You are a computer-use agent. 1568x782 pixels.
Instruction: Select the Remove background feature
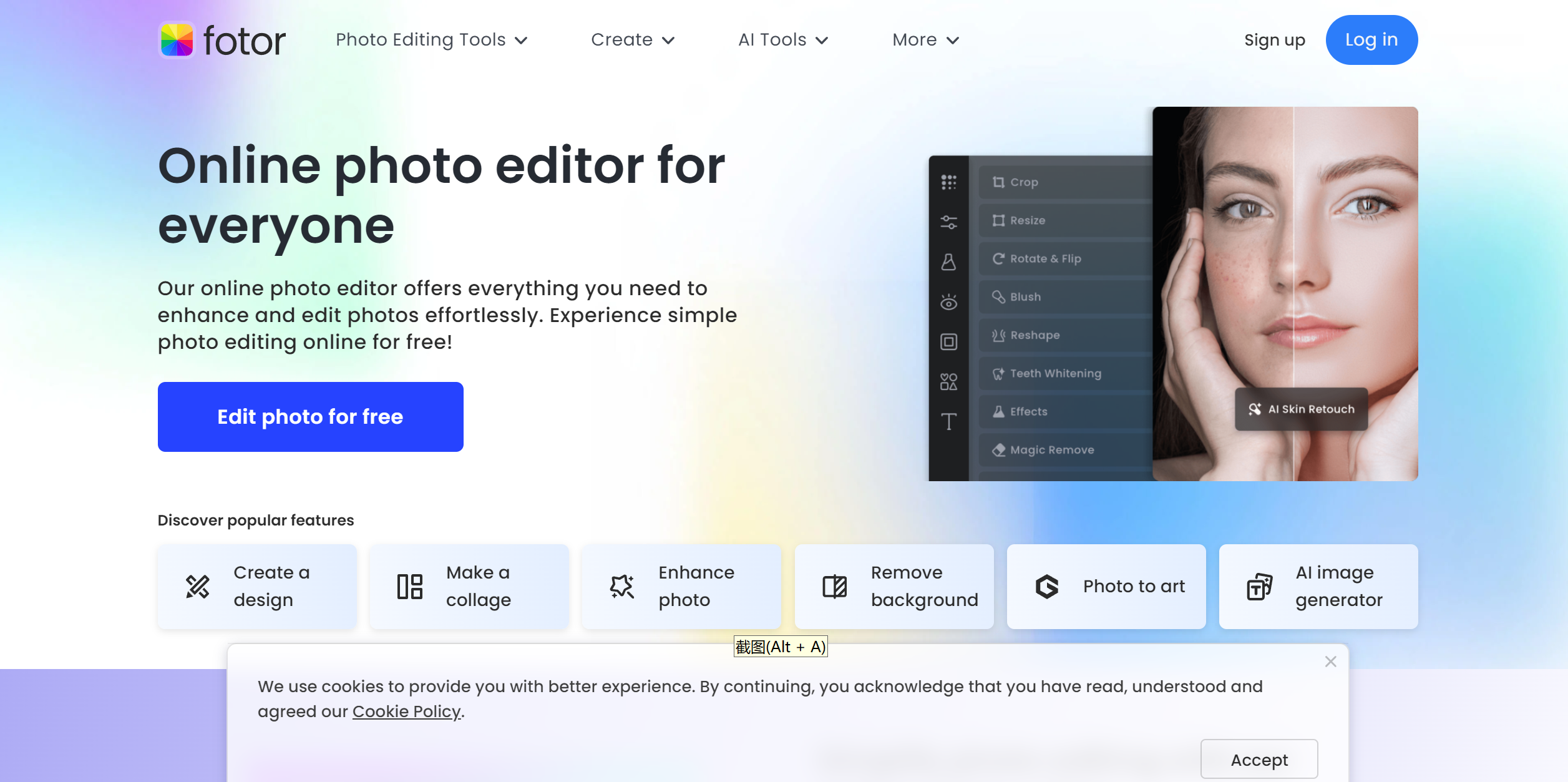tap(893, 585)
